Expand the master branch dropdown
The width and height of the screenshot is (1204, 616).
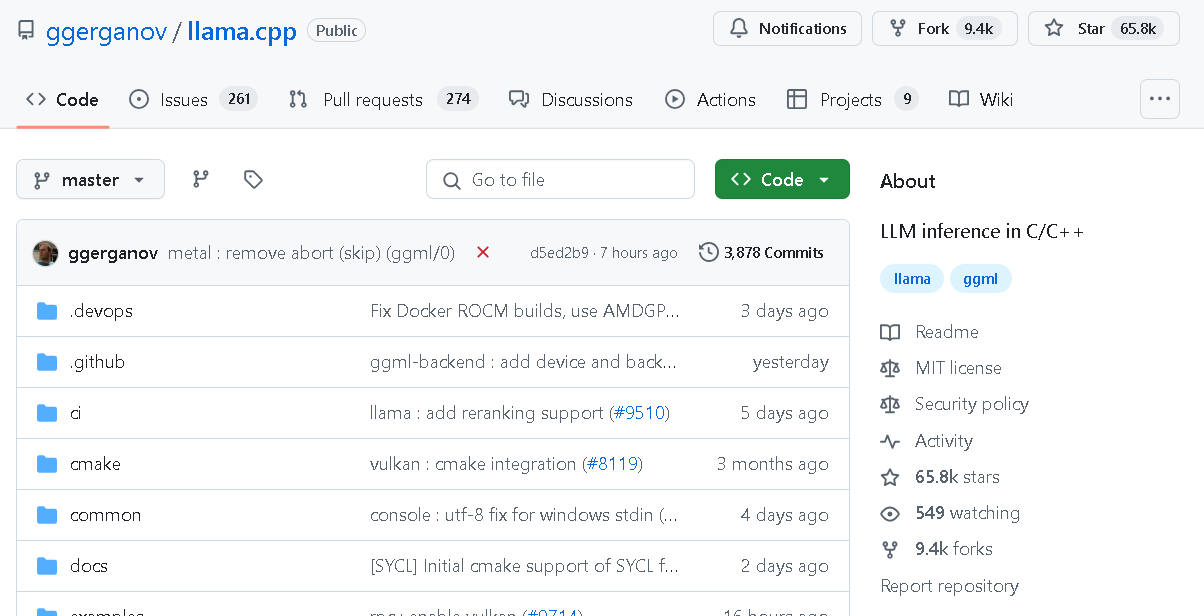90,180
